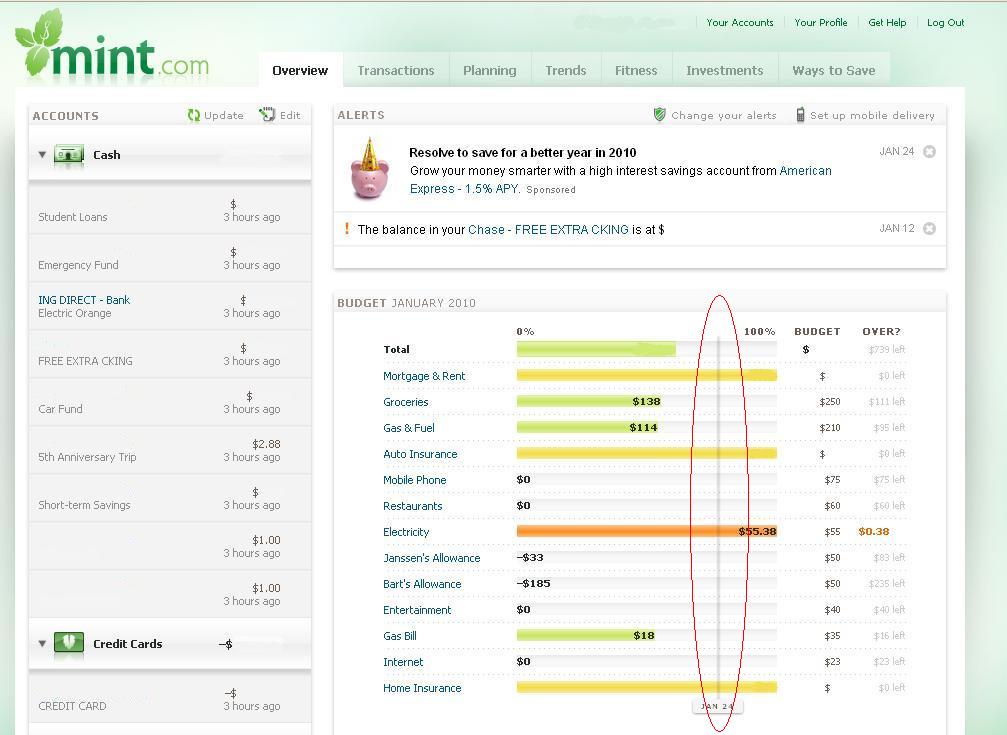Open the Auto Insurance budget category
The width and height of the screenshot is (1007, 735).
420,454
